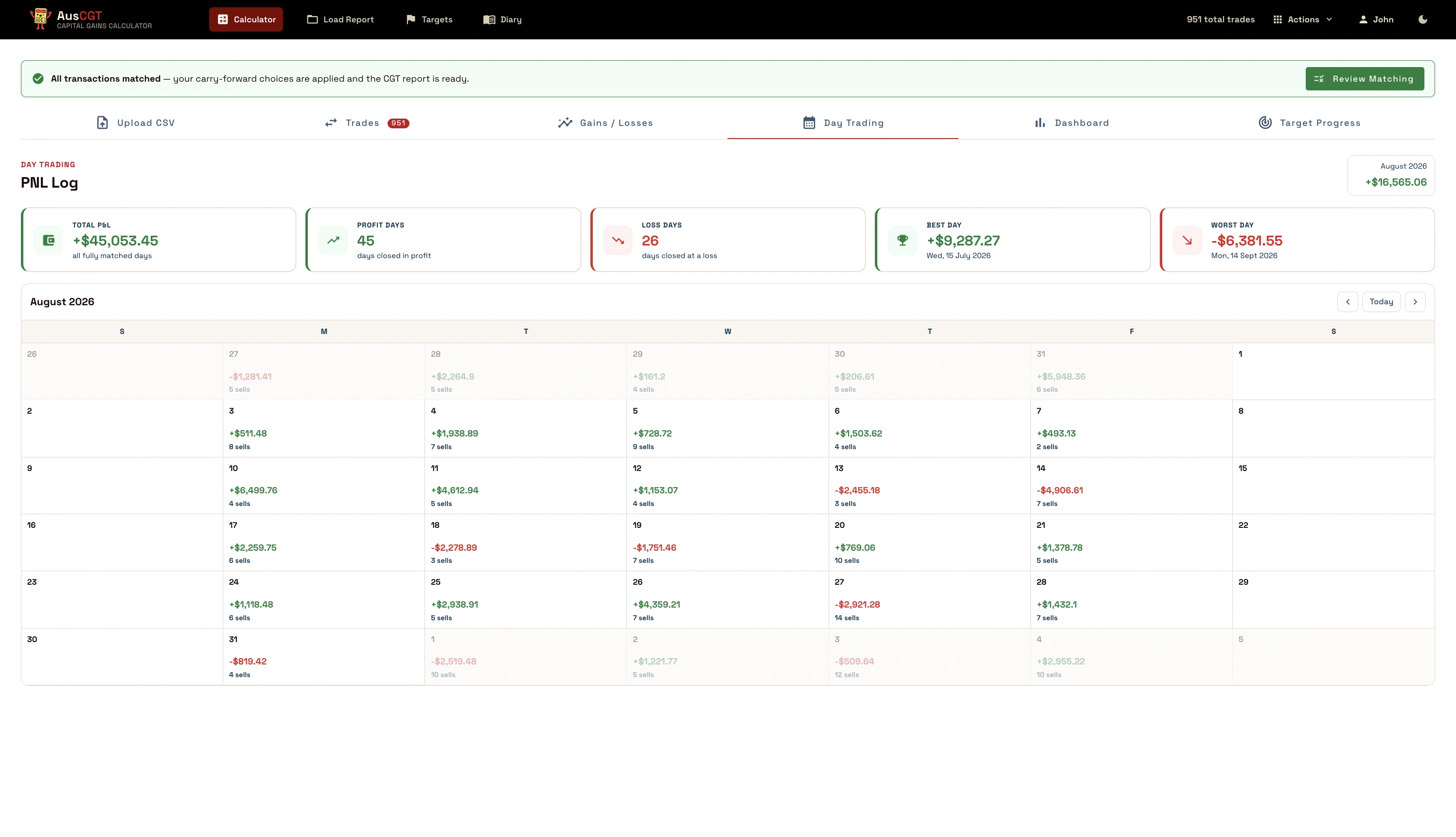This screenshot has height=837, width=1456.
Task: Go to previous month with left chevron
Action: coord(1348,302)
